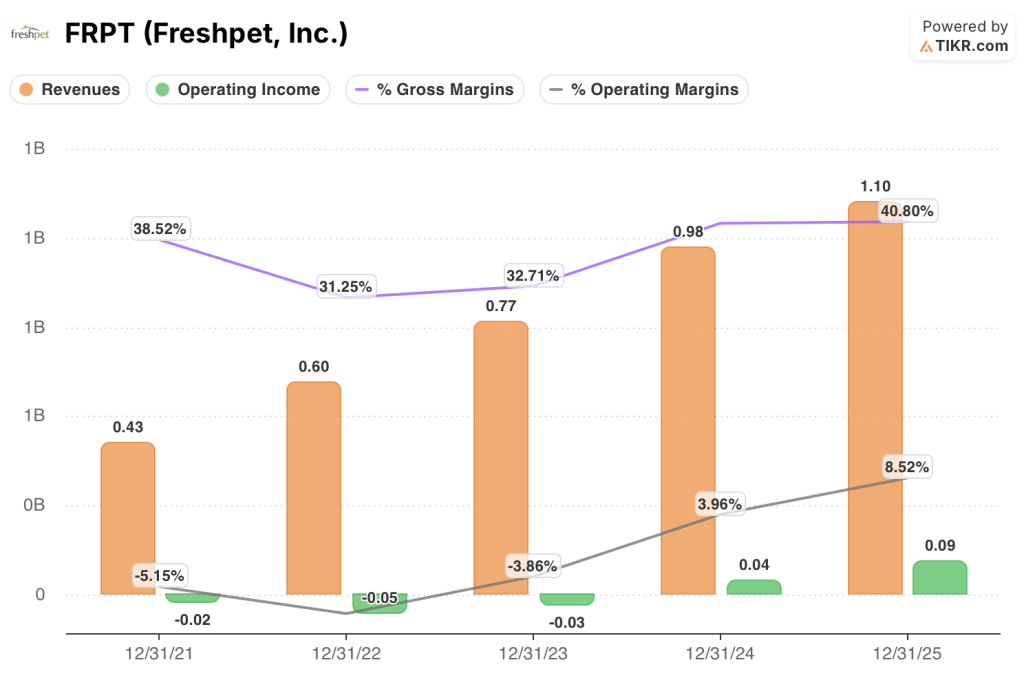Click the green dot in Operating Income legend
The image size is (1024, 680).
(162, 89)
